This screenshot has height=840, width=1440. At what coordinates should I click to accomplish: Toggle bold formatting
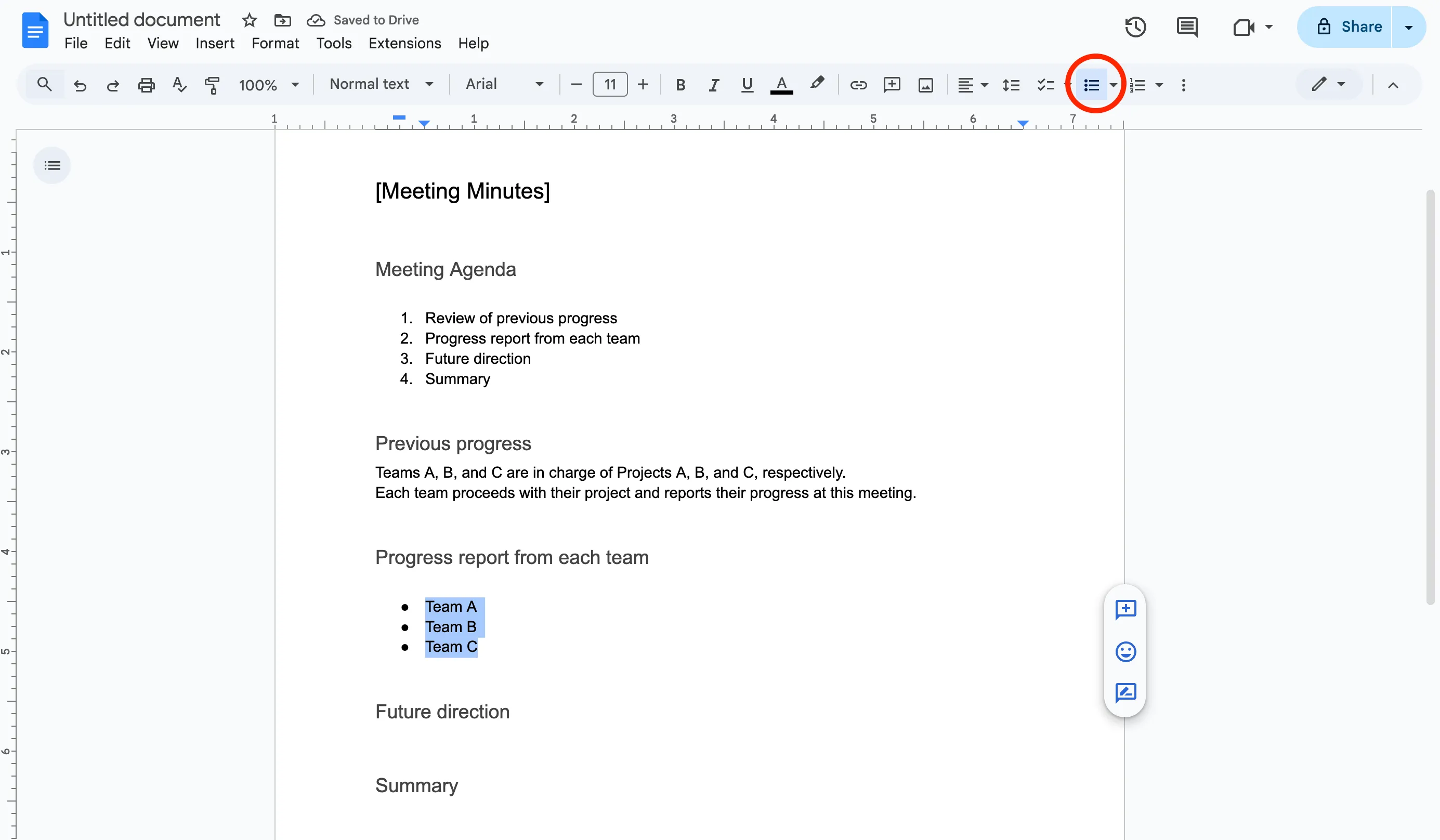pyautogui.click(x=680, y=85)
